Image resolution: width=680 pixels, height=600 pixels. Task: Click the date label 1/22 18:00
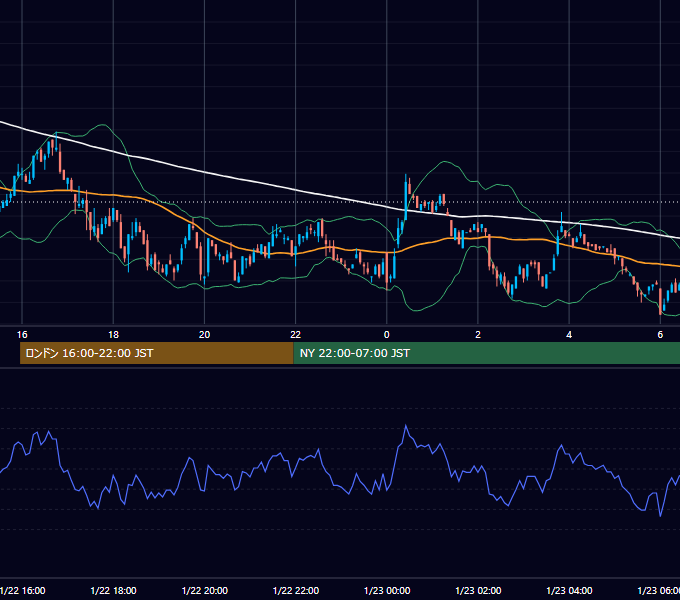113,590
